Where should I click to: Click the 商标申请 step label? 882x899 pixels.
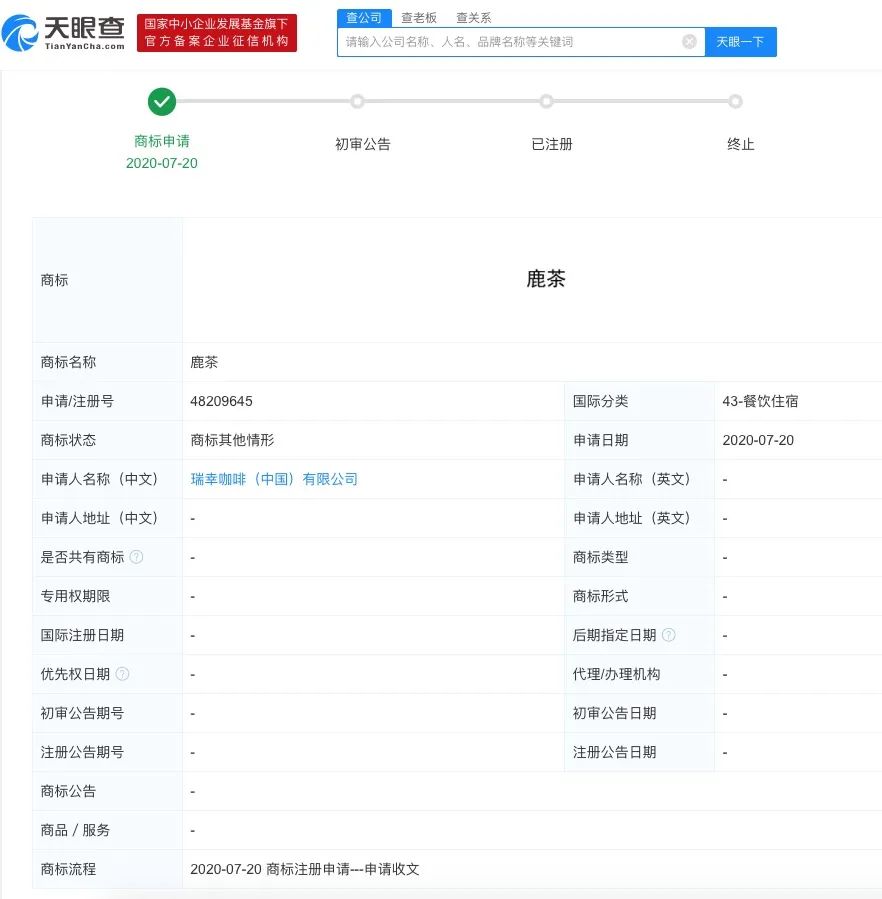(x=162, y=141)
